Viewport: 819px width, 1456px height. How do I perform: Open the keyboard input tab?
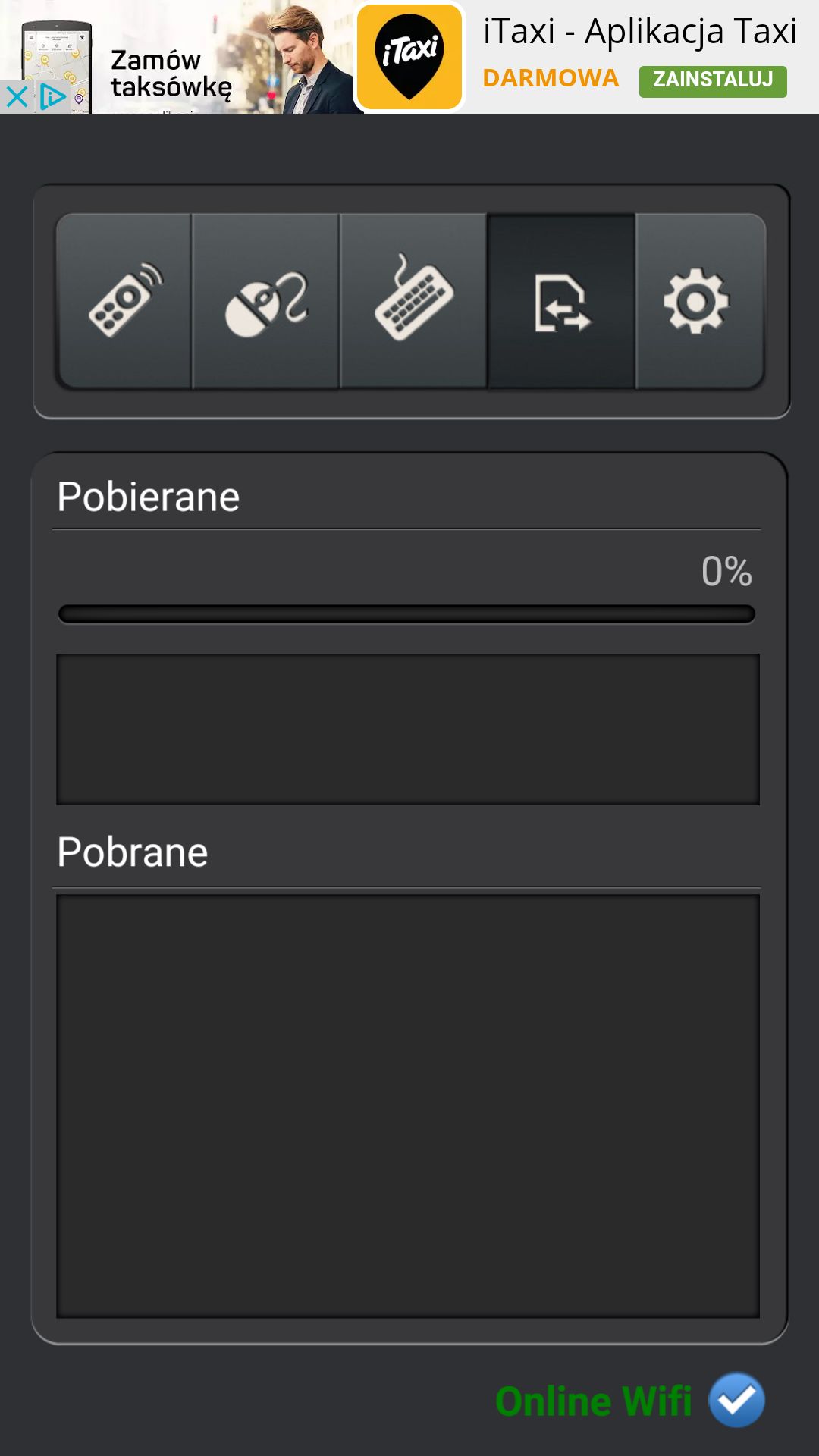(x=413, y=301)
